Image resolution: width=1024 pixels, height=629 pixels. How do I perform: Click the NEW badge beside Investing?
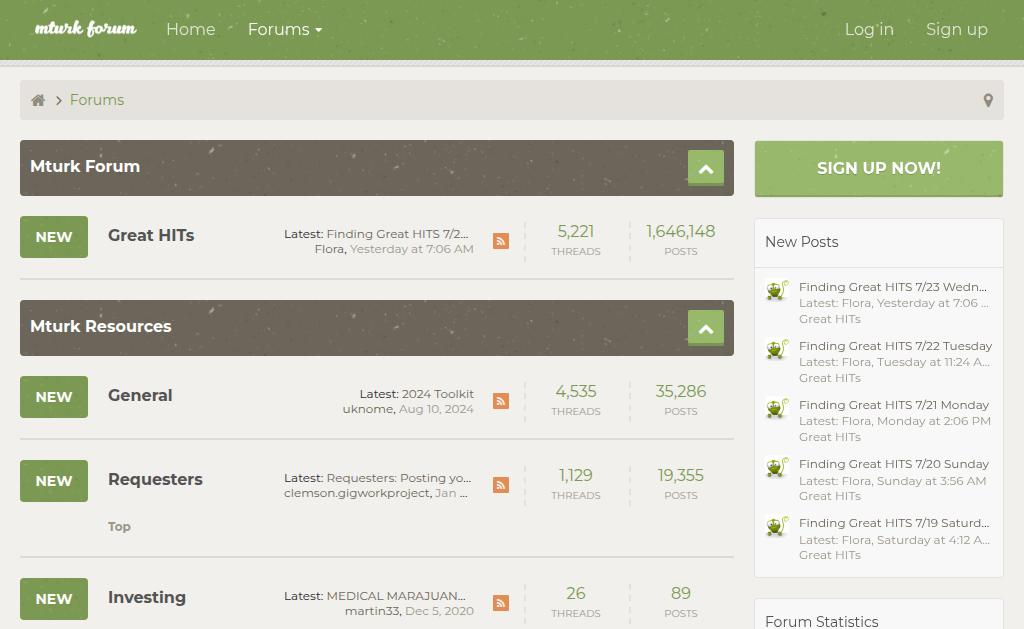tap(54, 599)
